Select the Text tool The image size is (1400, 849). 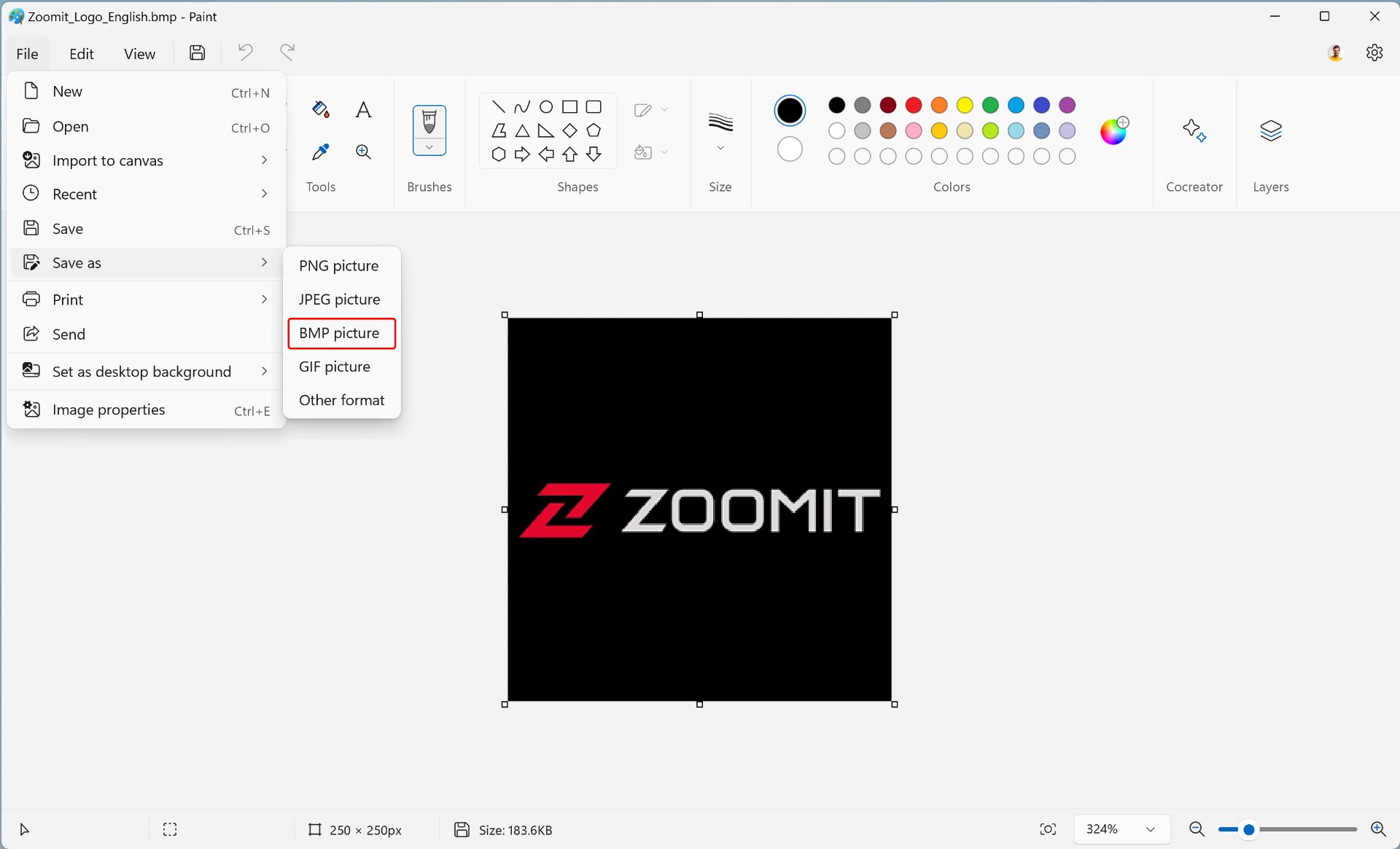click(x=363, y=110)
